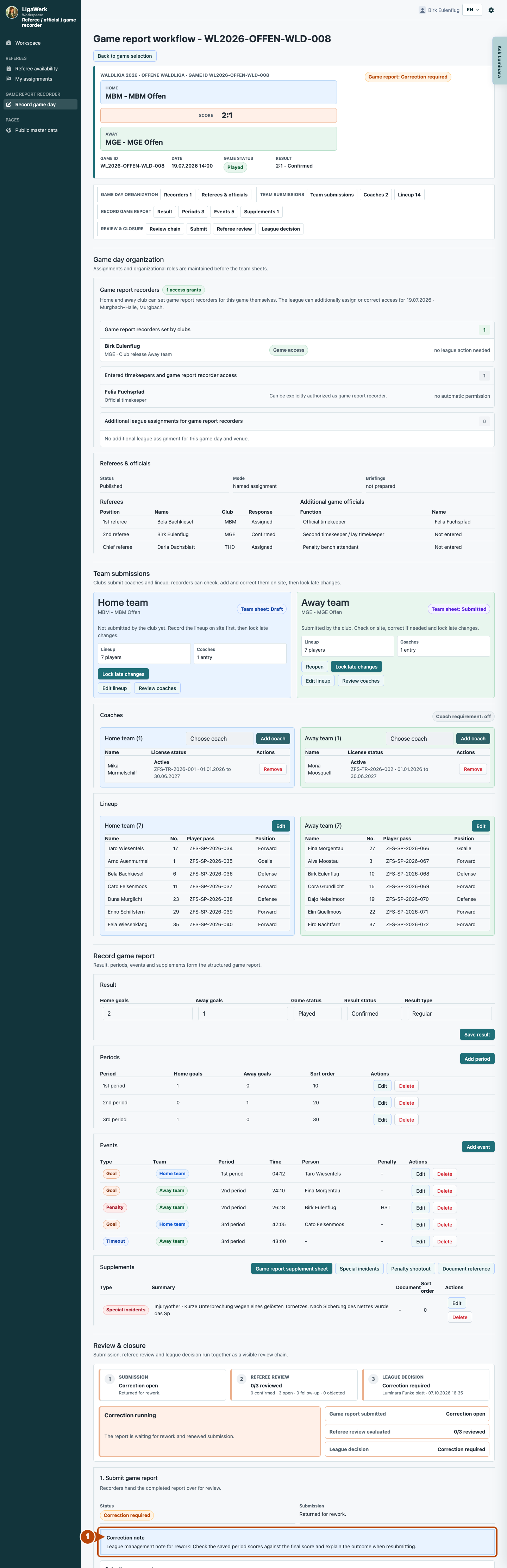The image size is (507, 1568).
Task: Click Save result
Action: (477, 1035)
